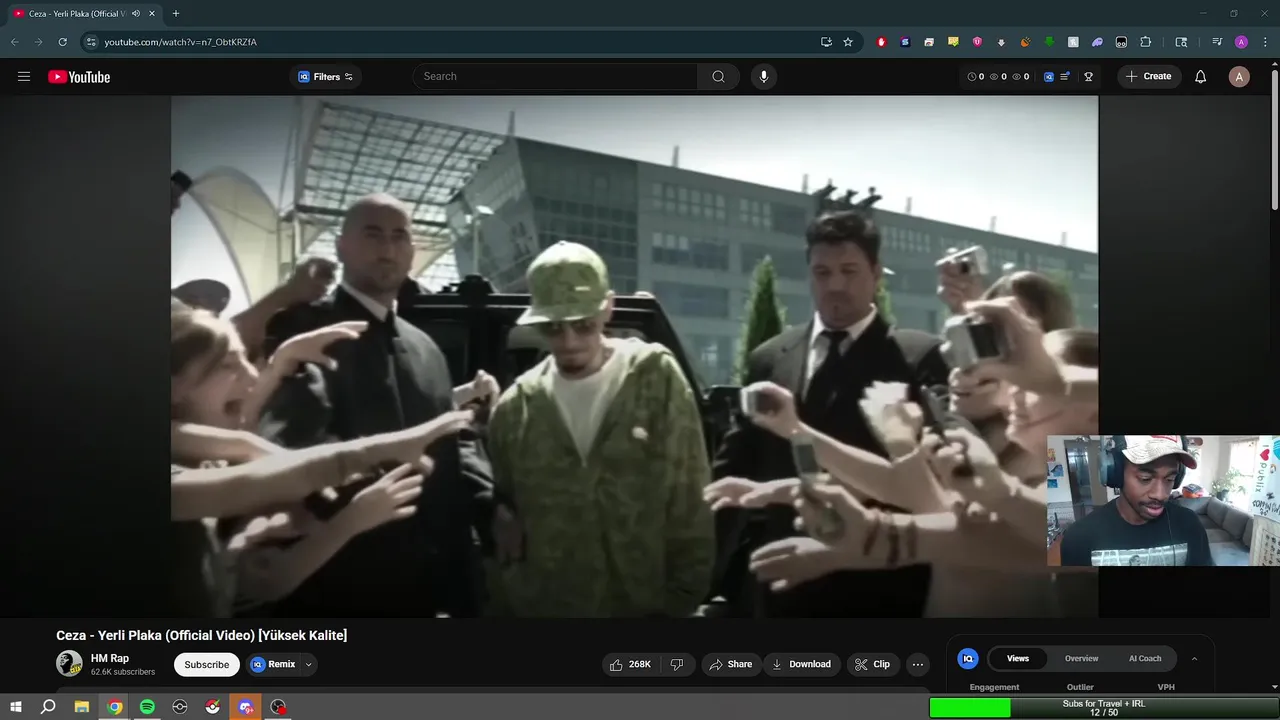Image resolution: width=1280 pixels, height=720 pixels.
Task: Click the magnifier search submit button
Action: click(x=718, y=77)
